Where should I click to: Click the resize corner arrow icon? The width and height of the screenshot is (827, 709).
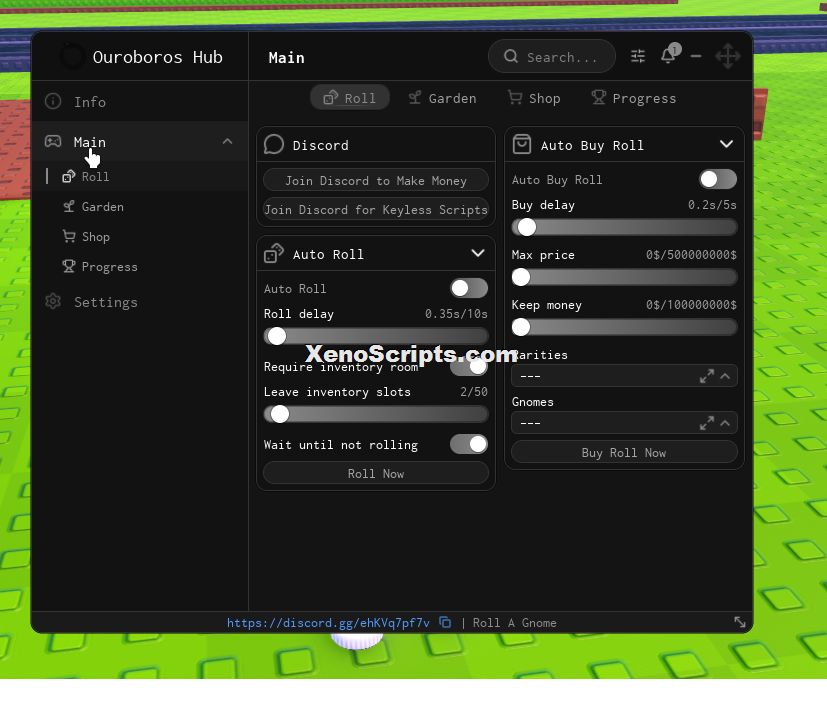tap(740, 622)
